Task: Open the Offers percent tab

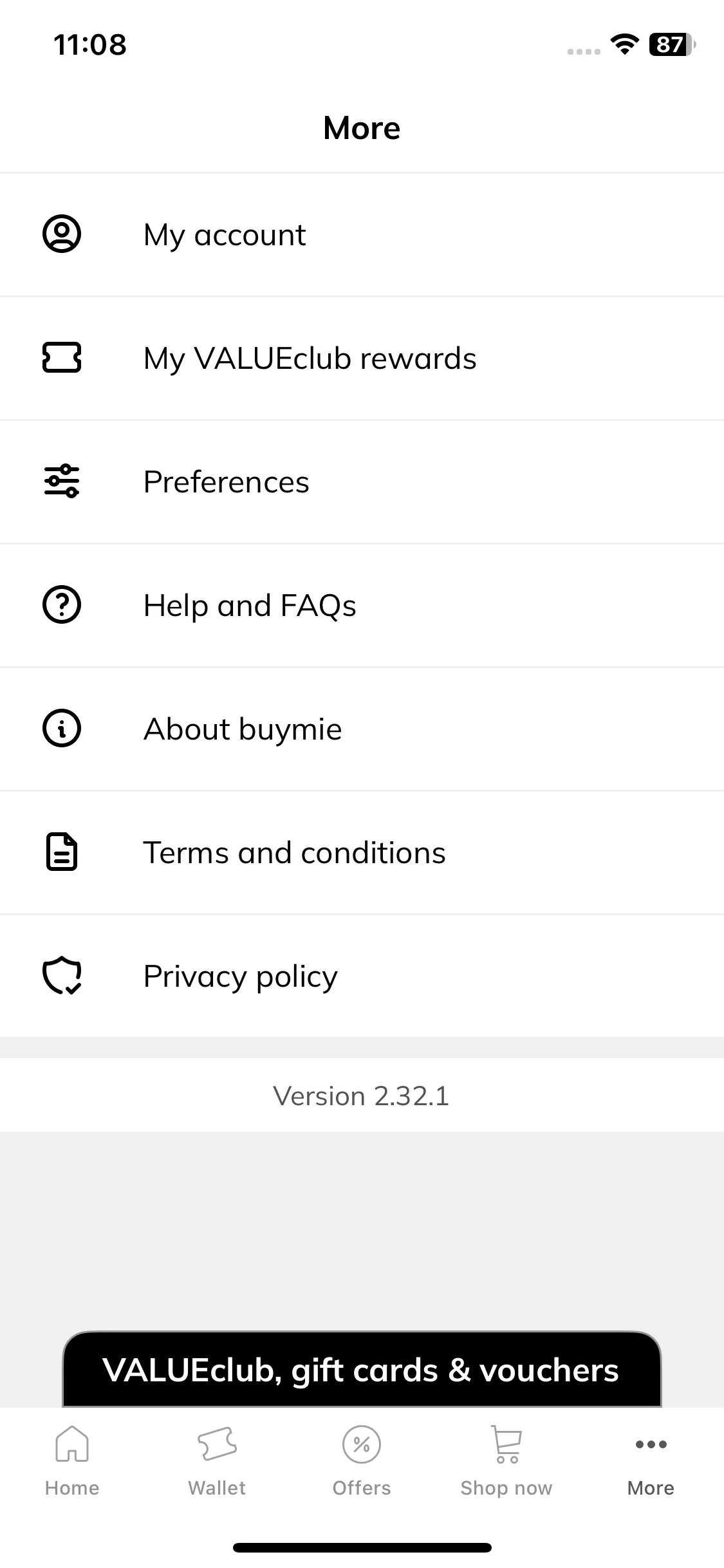Action: point(362,1461)
